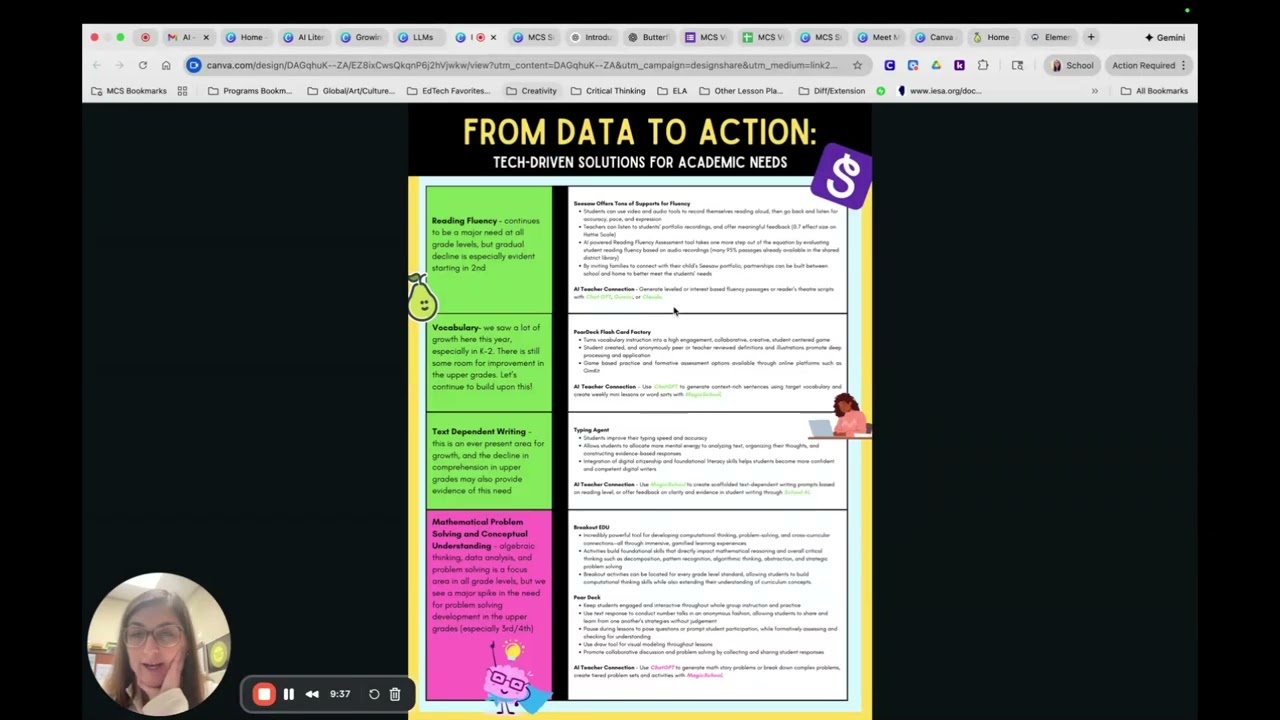Click the pinned recording tab
Viewport: 1280px width, 720px height.
click(145, 37)
